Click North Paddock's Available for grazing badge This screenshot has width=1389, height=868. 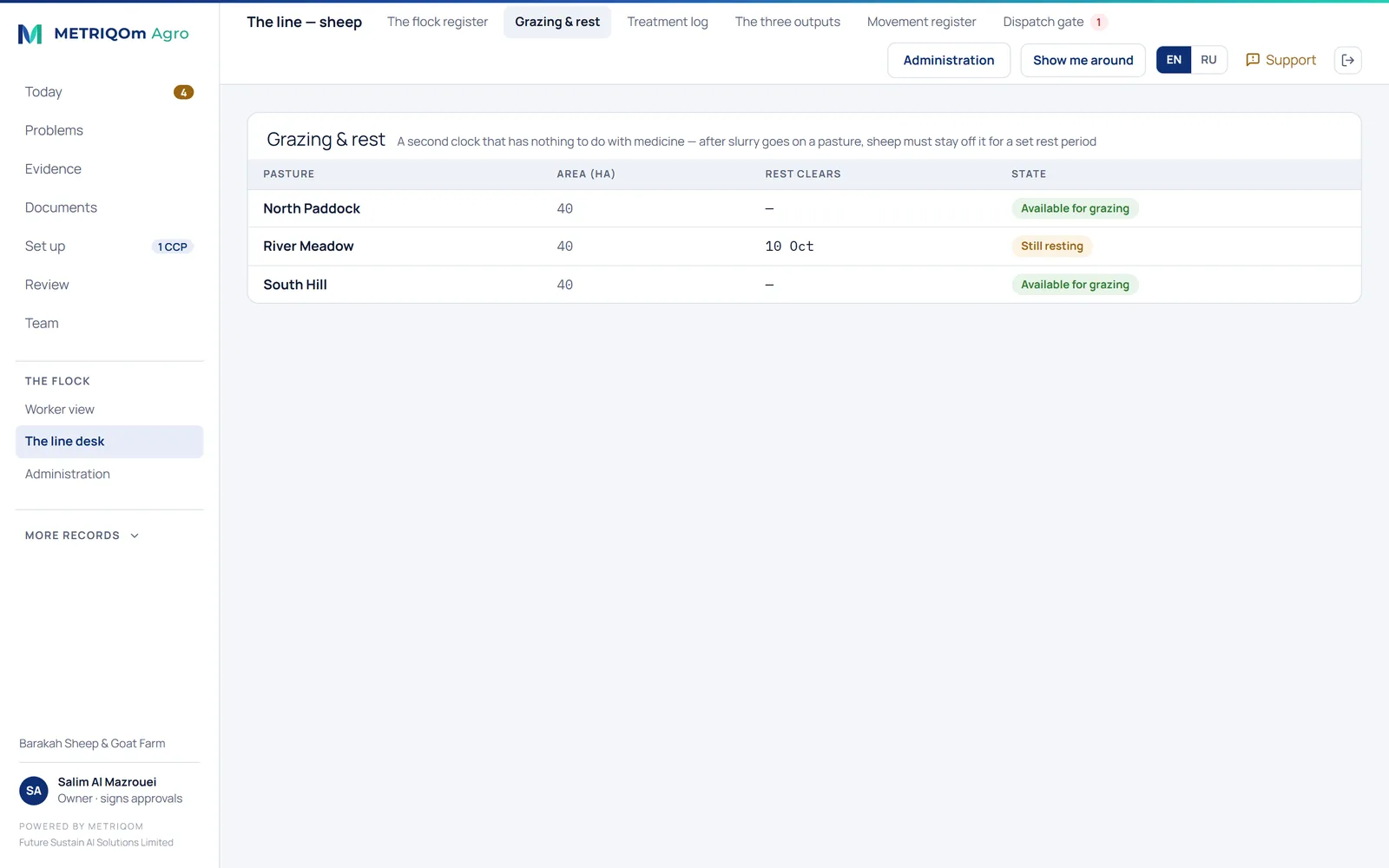(x=1075, y=208)
